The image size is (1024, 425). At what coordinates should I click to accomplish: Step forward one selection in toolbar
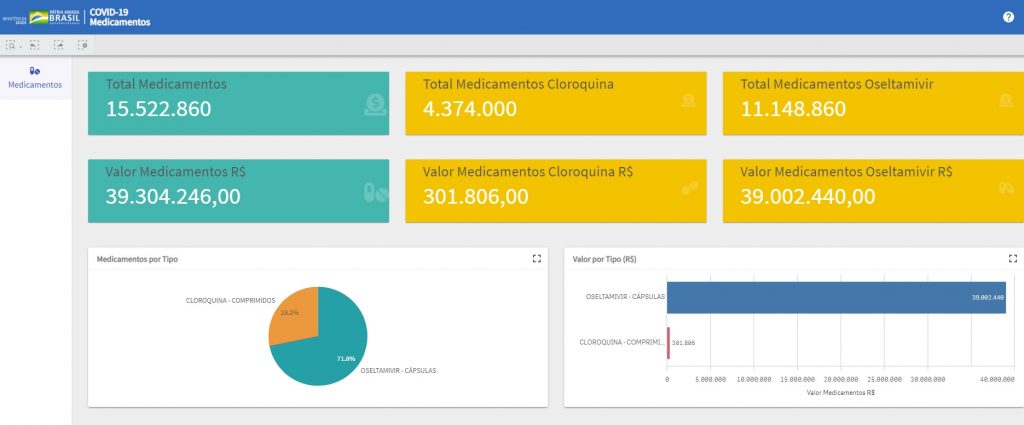59,45
